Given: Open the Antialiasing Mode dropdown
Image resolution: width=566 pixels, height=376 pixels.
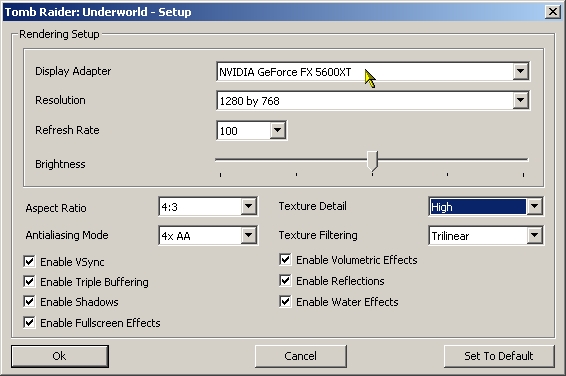Looking at the screenshot, I should [x=248, y=236].
